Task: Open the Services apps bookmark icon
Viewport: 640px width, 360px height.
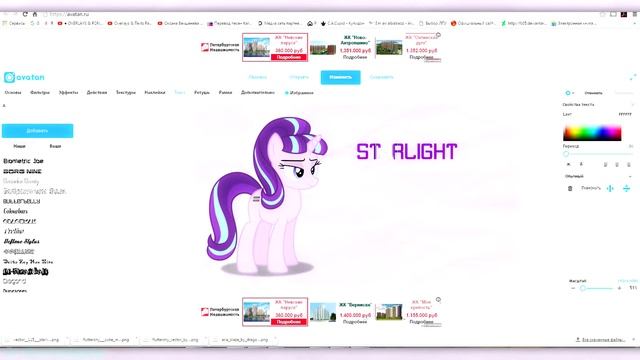Action: 5,24
